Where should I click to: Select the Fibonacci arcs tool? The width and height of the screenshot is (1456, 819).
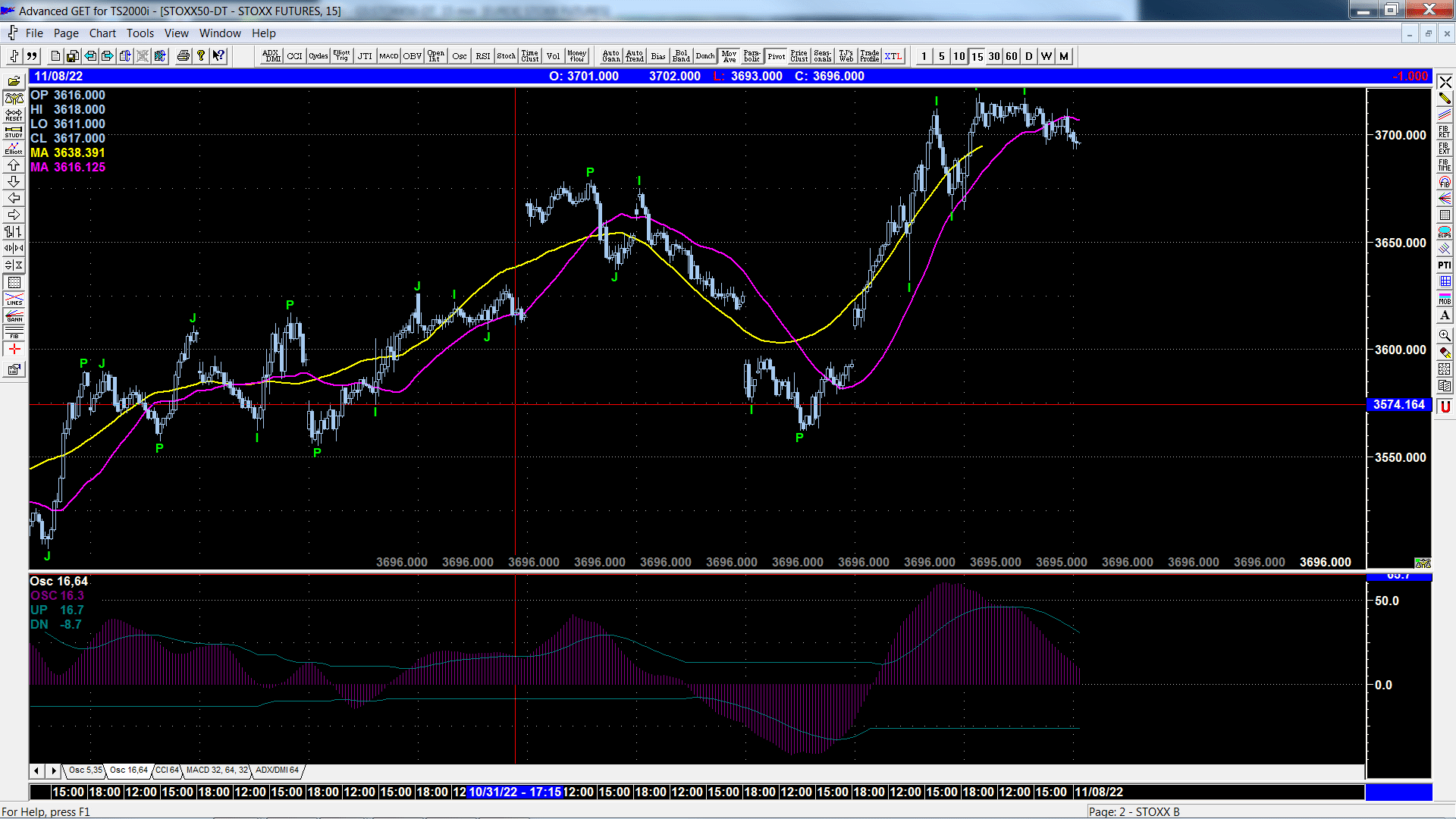point(1445,182)
